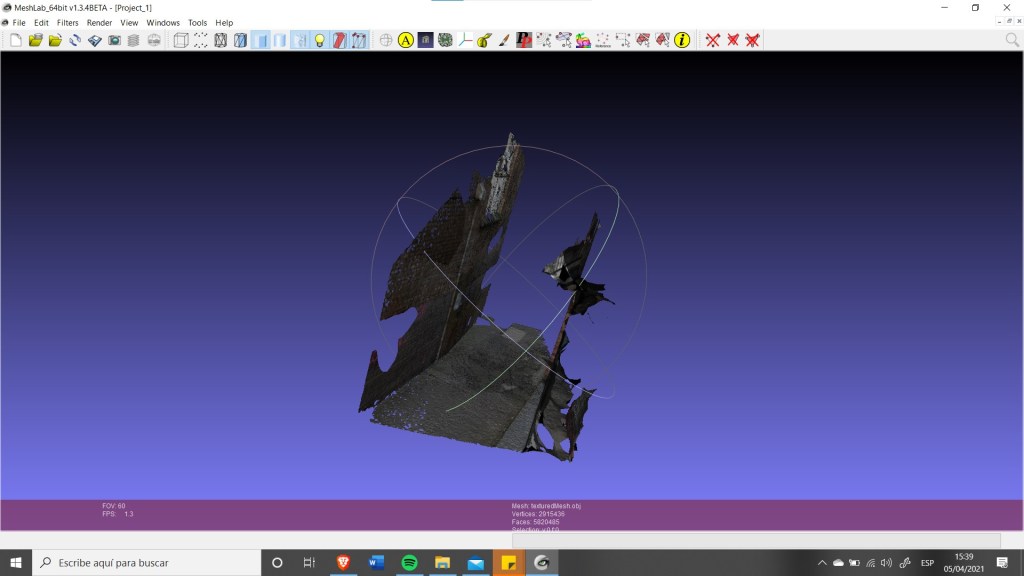Viewport: 1024px width, 576px height.
Task: Toggle the light bulb lighting button
Action: tap(320, 40)
